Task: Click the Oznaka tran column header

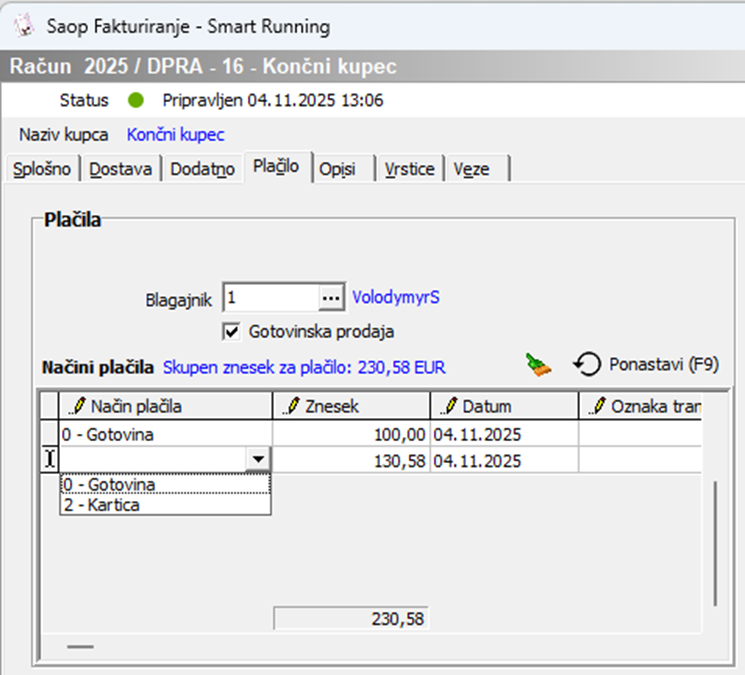Action: 640,406
